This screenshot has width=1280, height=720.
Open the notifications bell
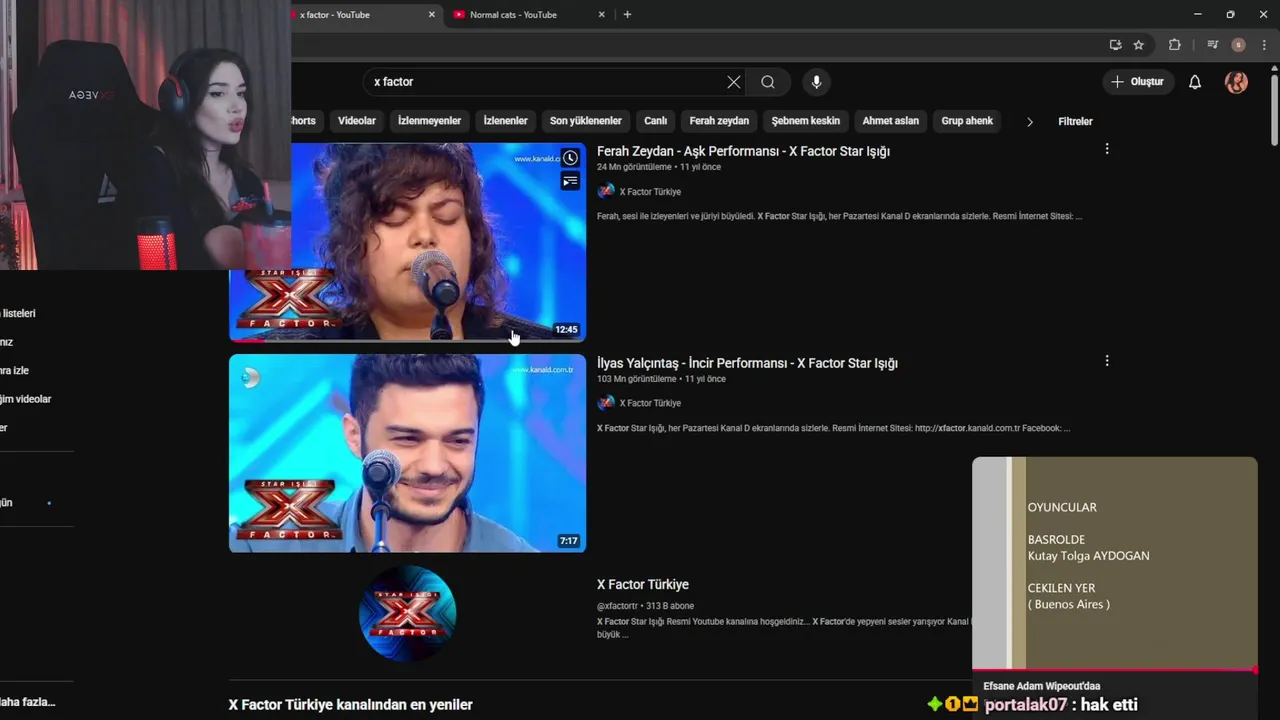1194,82
